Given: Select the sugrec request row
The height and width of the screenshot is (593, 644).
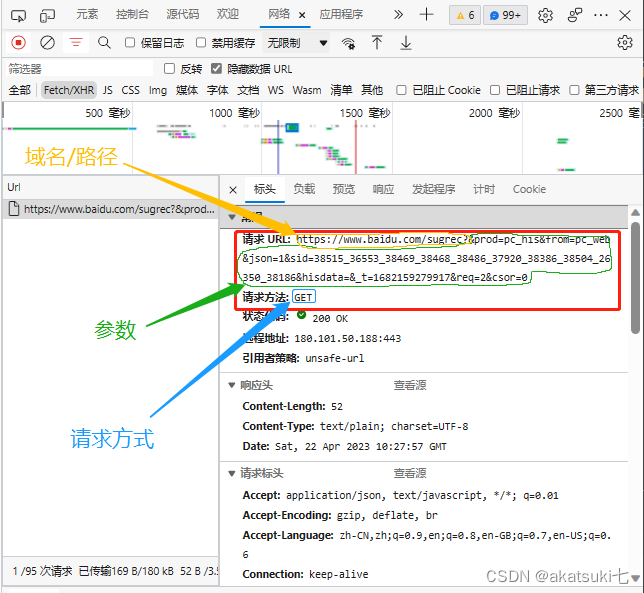Looking at the screenshot, I should [111, 209].
